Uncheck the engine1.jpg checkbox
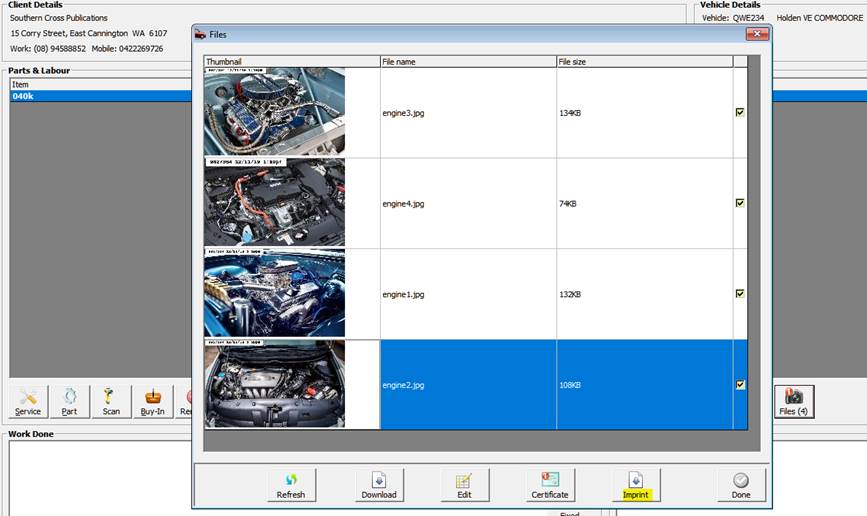 (740, 294)
